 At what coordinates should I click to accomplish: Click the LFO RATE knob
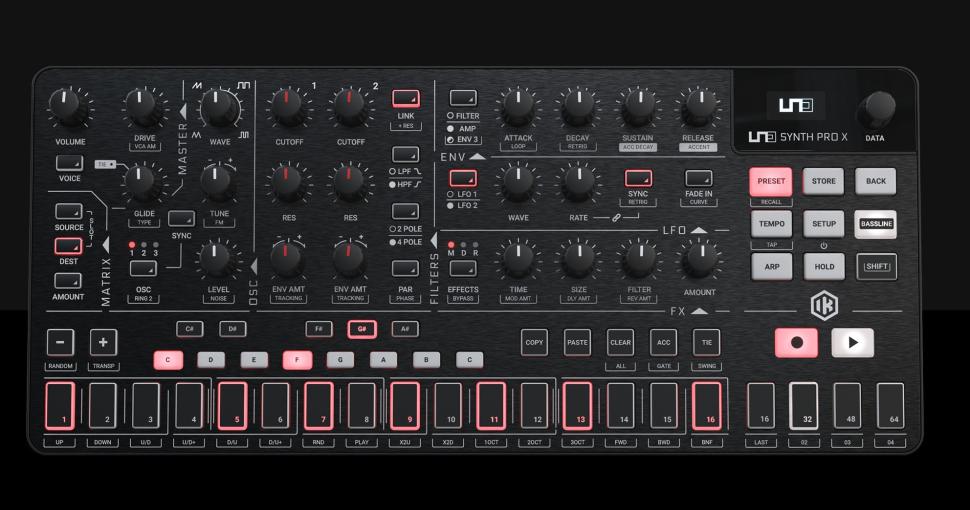click(x=578, y=183)
